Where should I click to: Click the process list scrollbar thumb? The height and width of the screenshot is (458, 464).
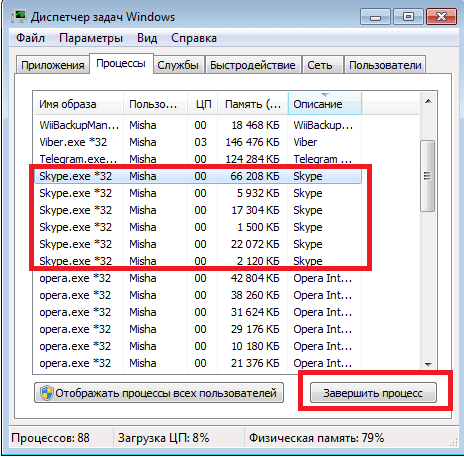click(428, 176)
